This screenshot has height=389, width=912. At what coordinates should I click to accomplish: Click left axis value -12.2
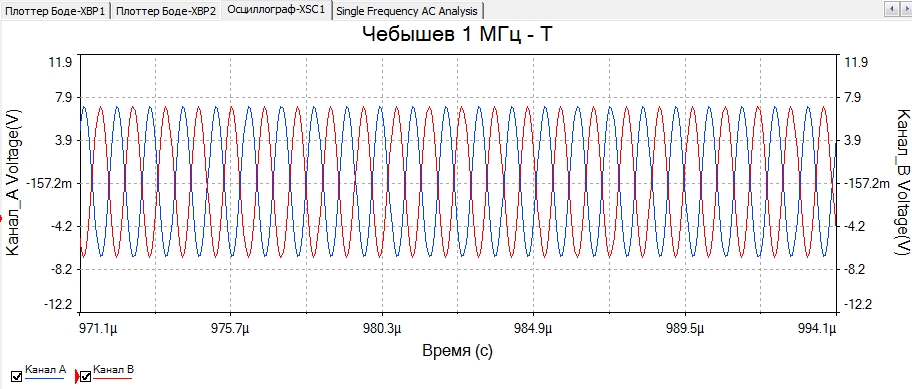[57, 304]
